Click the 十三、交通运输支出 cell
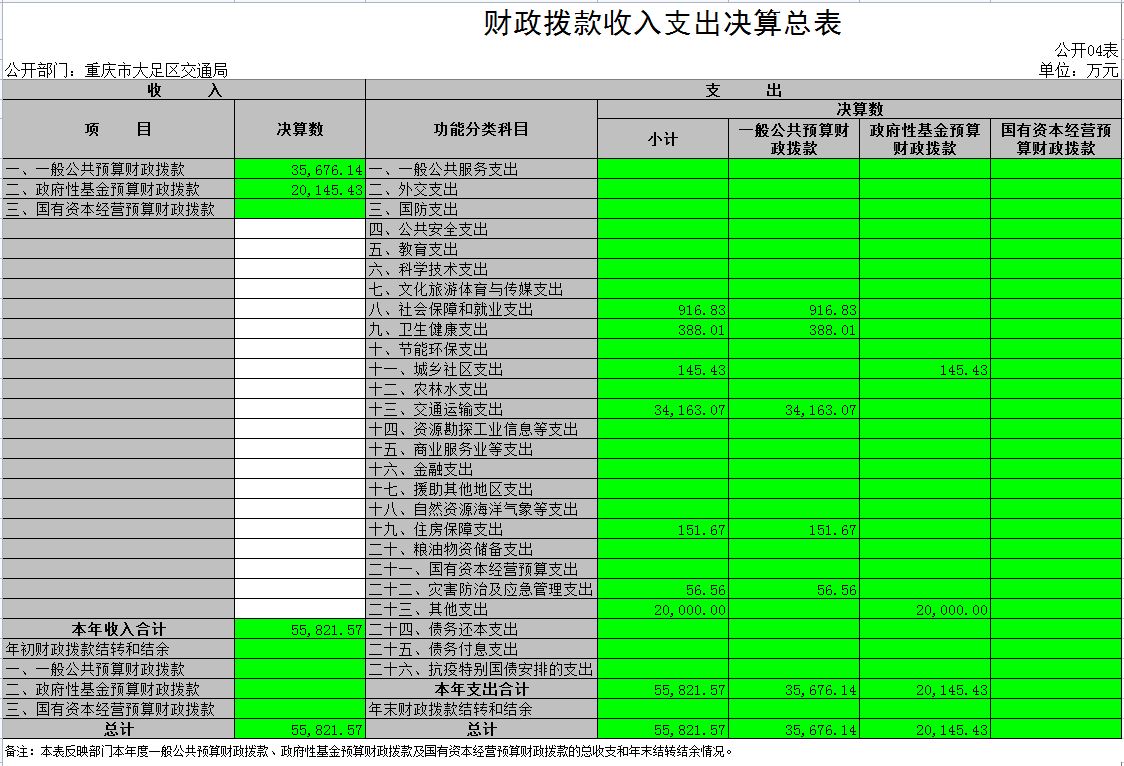Viewport: 1124px width, 766px height. (x=481, y=410)
